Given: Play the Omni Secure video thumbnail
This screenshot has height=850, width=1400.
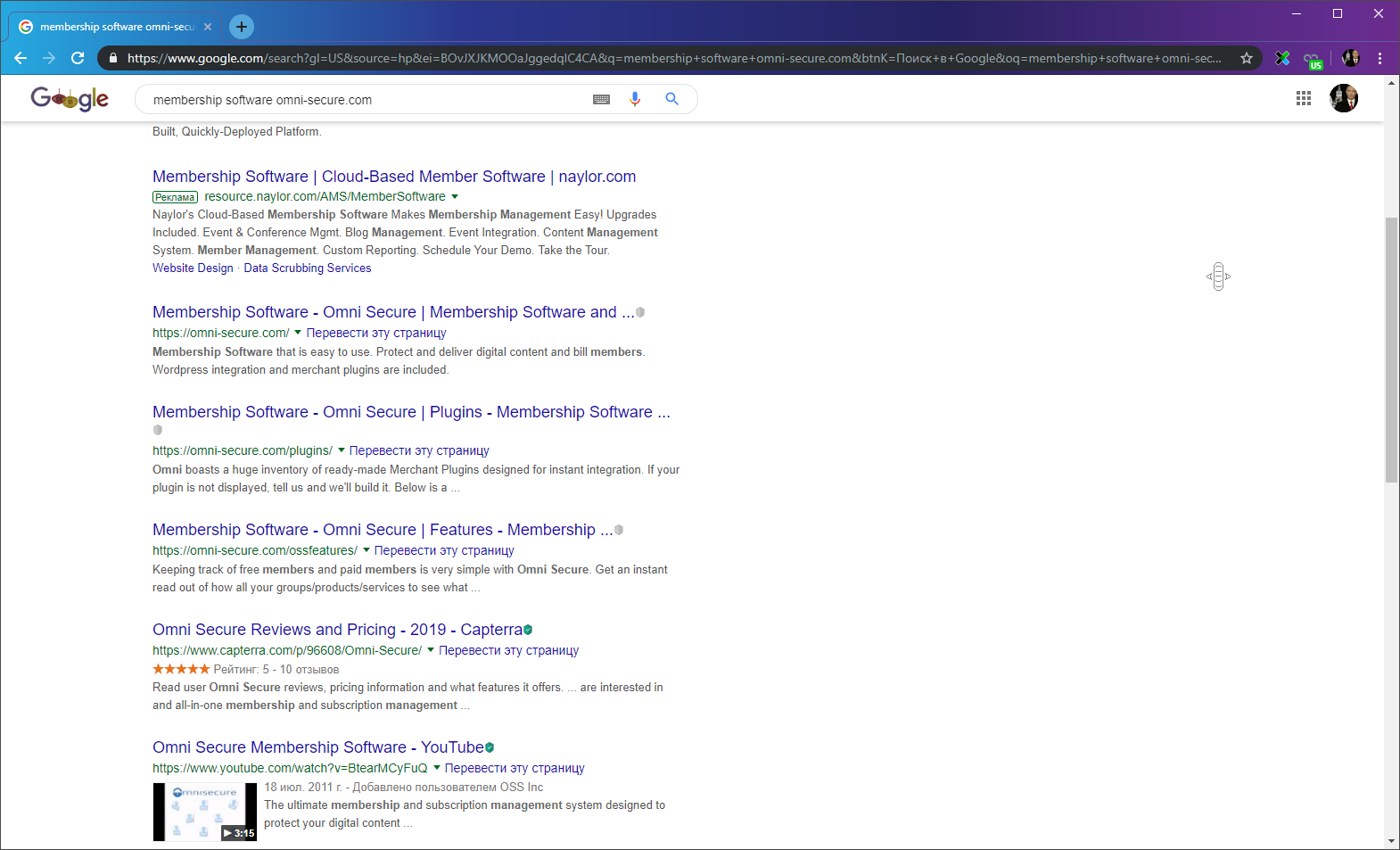Looking at the screenshot, I should pos(205,812).
